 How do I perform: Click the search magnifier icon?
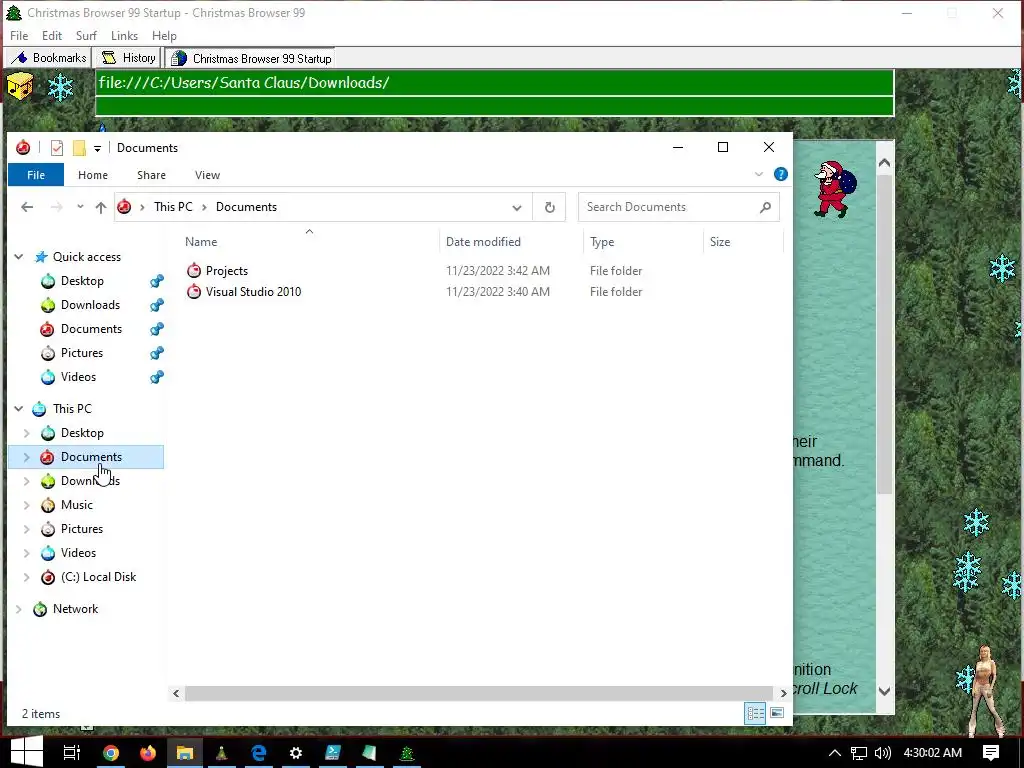pos(765,207)
